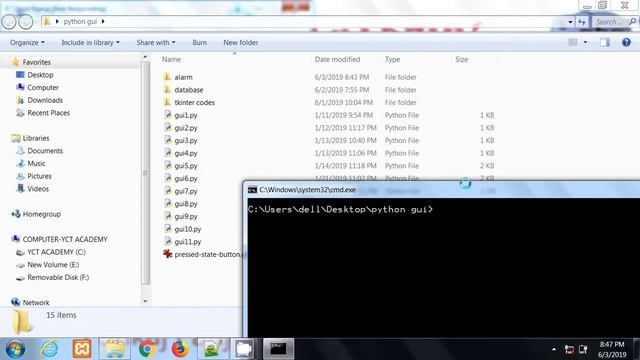
Task: Select file gui5.py
Action: 180,166
